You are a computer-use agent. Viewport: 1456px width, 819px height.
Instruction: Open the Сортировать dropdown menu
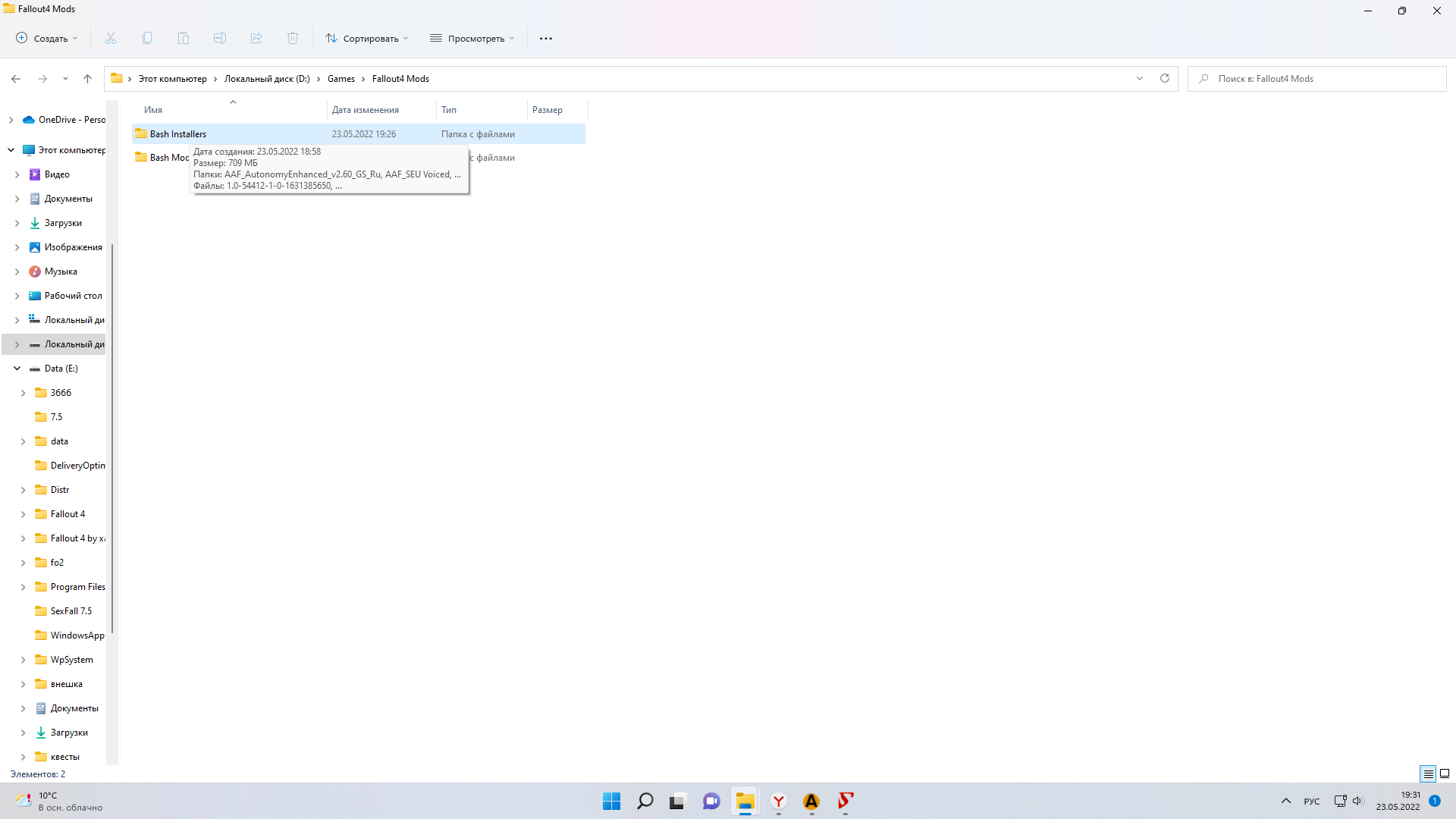click(x=367, y=38)
